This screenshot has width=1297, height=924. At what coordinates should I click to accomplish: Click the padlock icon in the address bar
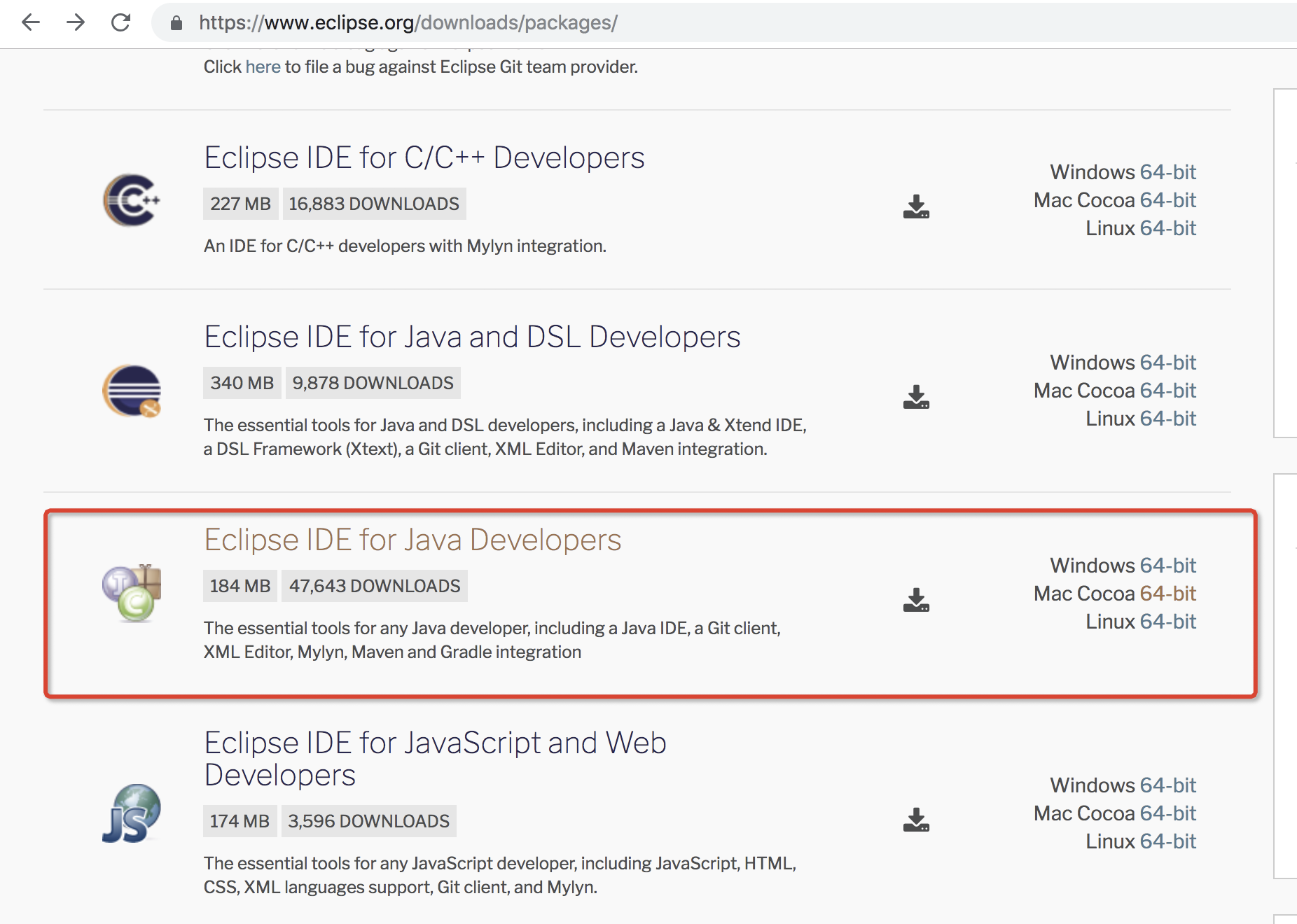click(x=176, y=23)
